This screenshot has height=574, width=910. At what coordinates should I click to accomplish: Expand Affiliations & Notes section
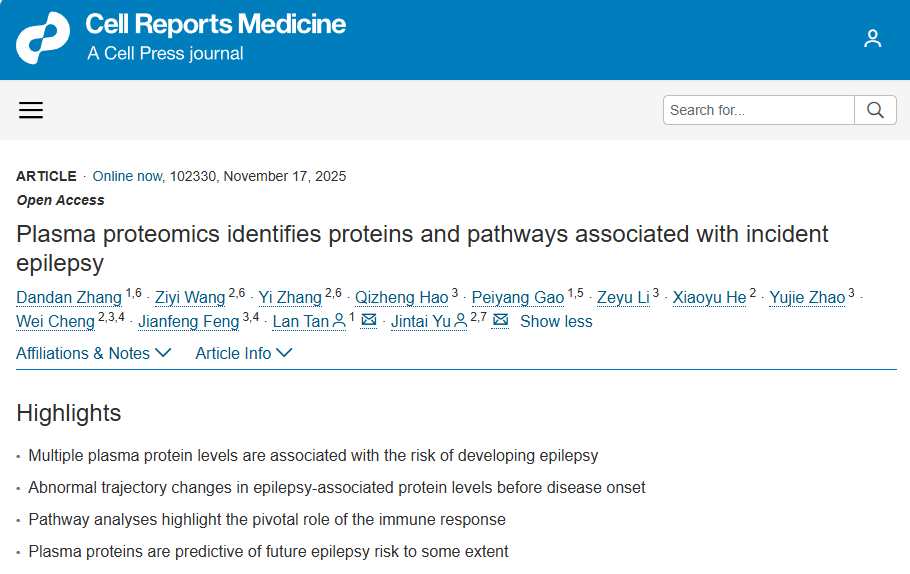click(x=94, y=353)
